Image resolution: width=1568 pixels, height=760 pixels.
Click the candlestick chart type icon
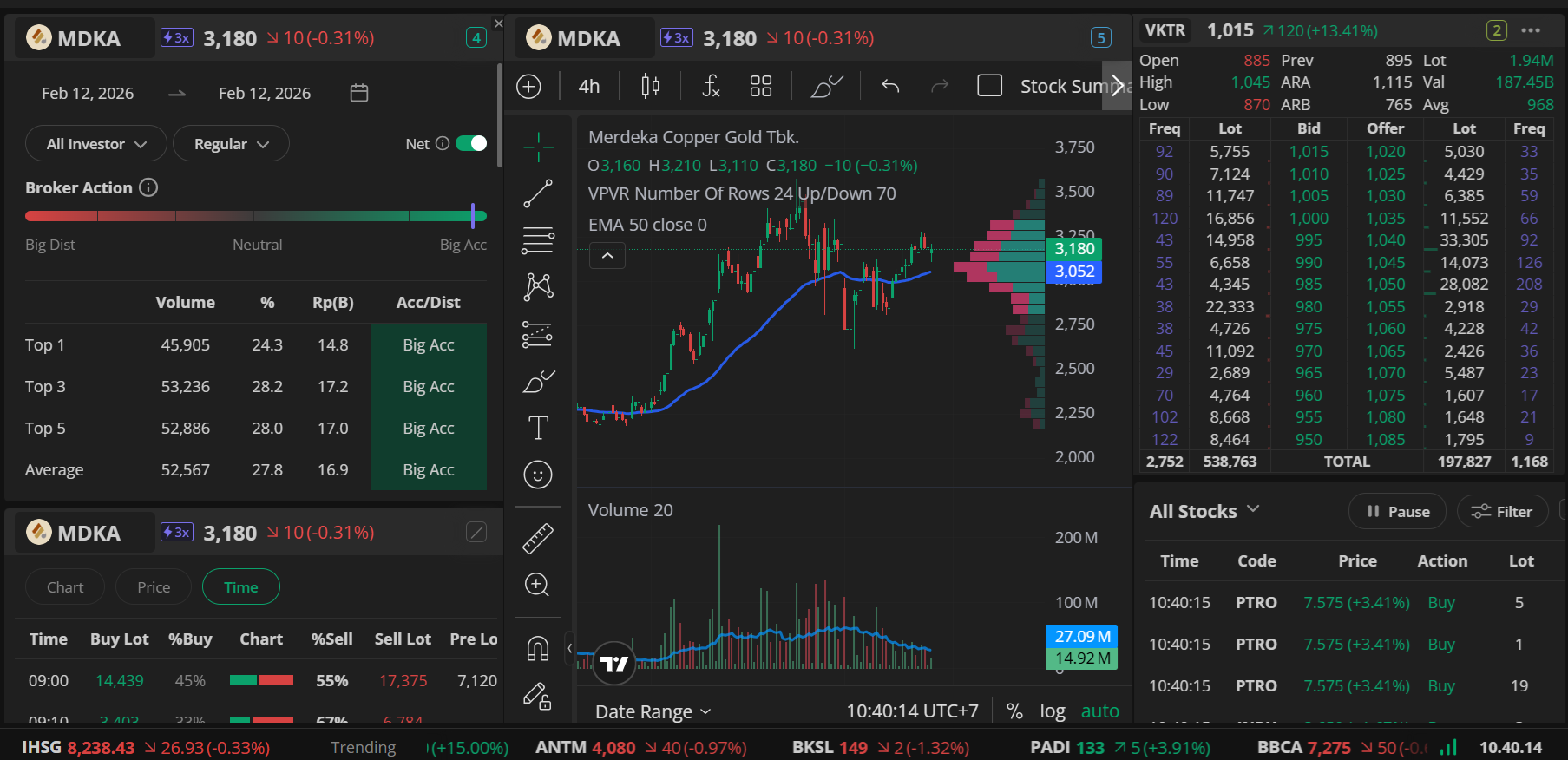click(650, 86)
